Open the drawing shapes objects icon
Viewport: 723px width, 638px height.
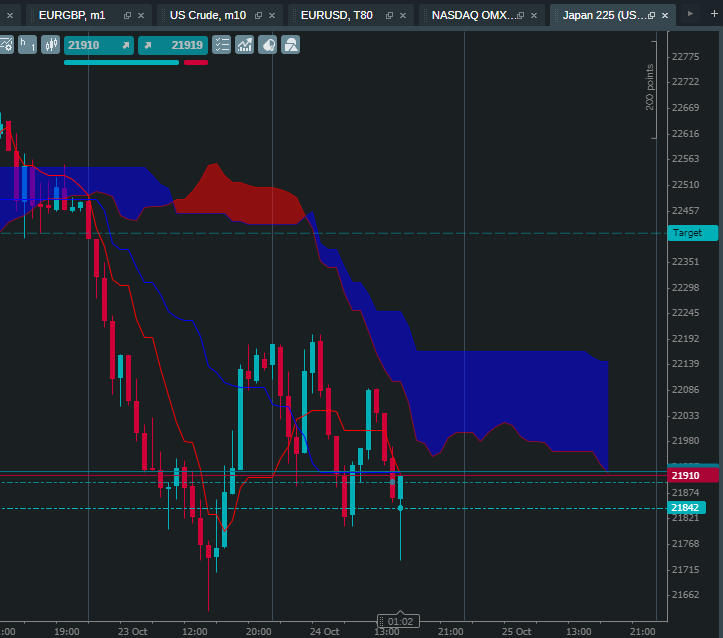click(290, 45)
